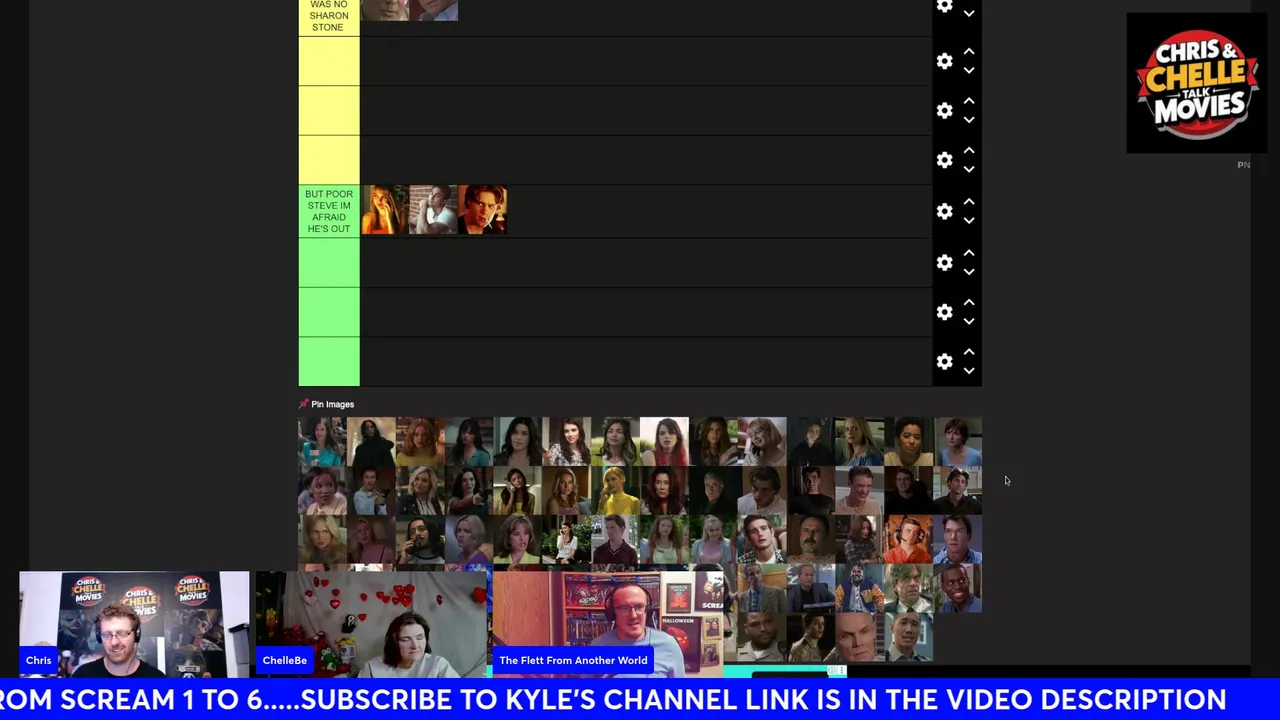The width and height of the screenshot is (1280, 720).
Task: Click Chris's webcam feed
Action: 134,625
